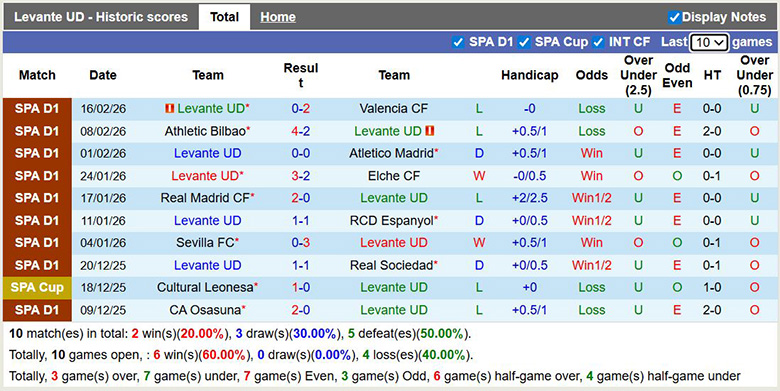
Task: Click the SPA D1 label on 16/02/26 row
Action: click(x=37, y=108)
